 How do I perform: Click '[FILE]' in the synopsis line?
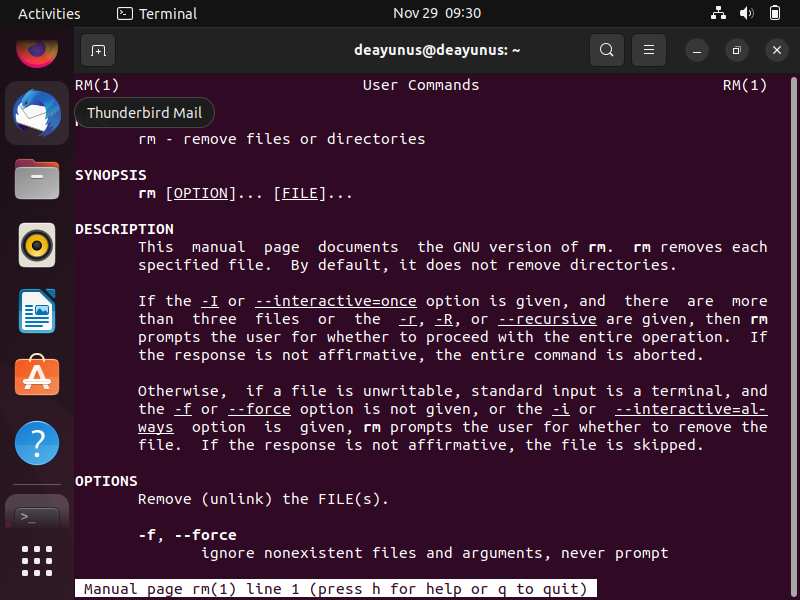(x=299, y=193)
